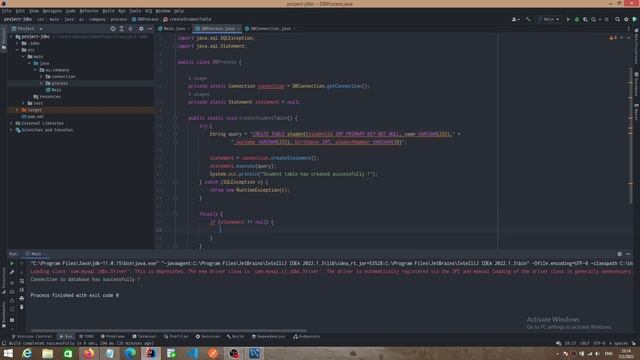Screen dimensions: 640x360
Task: Open the Problems tool window
Action: (113, 336)
